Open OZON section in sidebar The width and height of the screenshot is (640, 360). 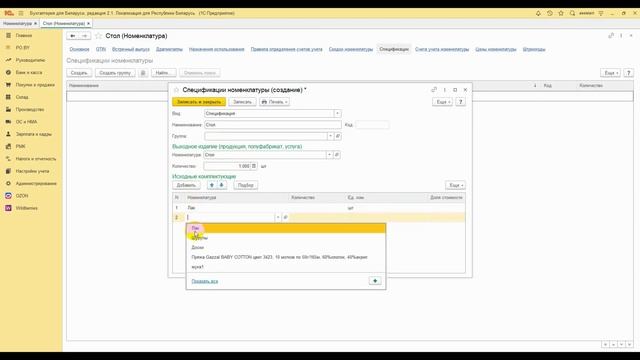(22, 196)
